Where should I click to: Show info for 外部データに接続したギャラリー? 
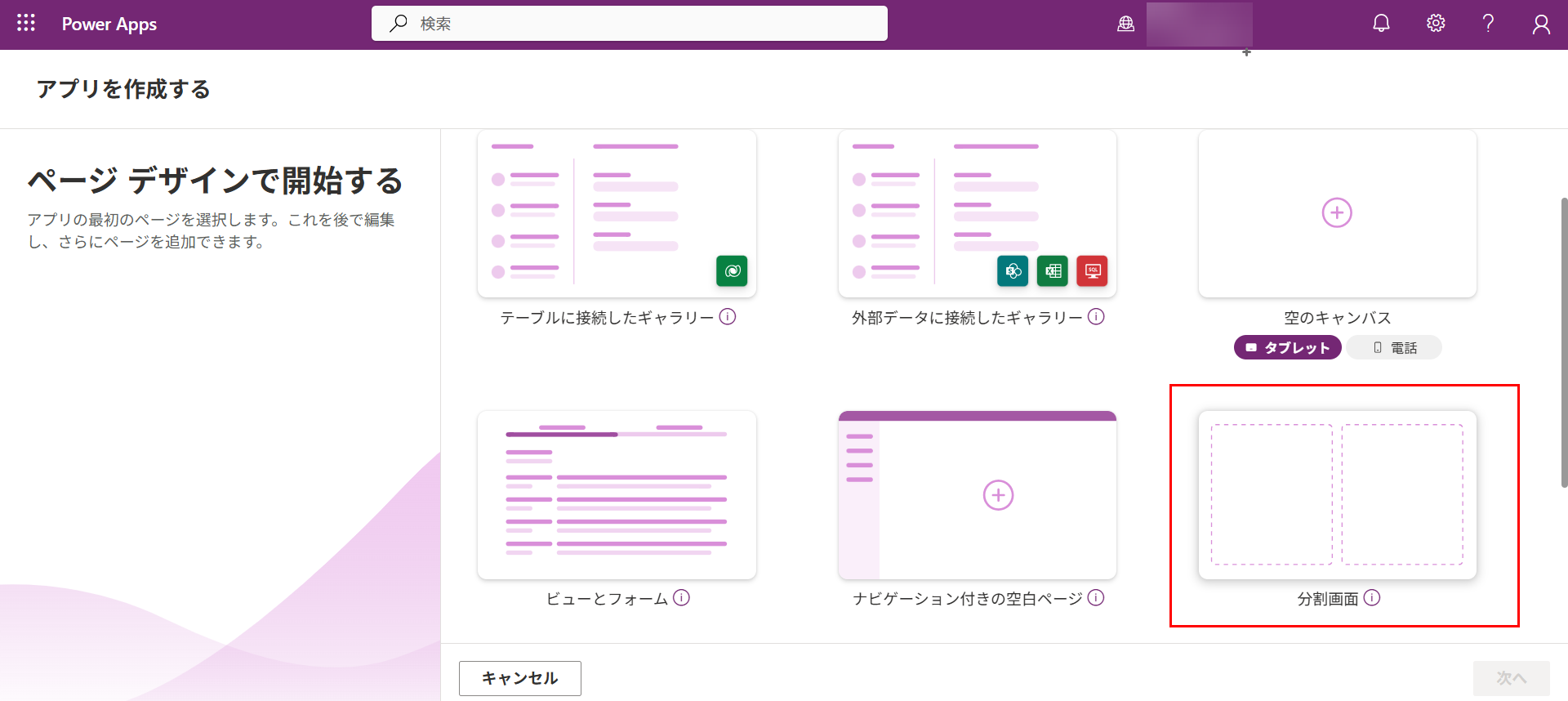[1096, 317]
